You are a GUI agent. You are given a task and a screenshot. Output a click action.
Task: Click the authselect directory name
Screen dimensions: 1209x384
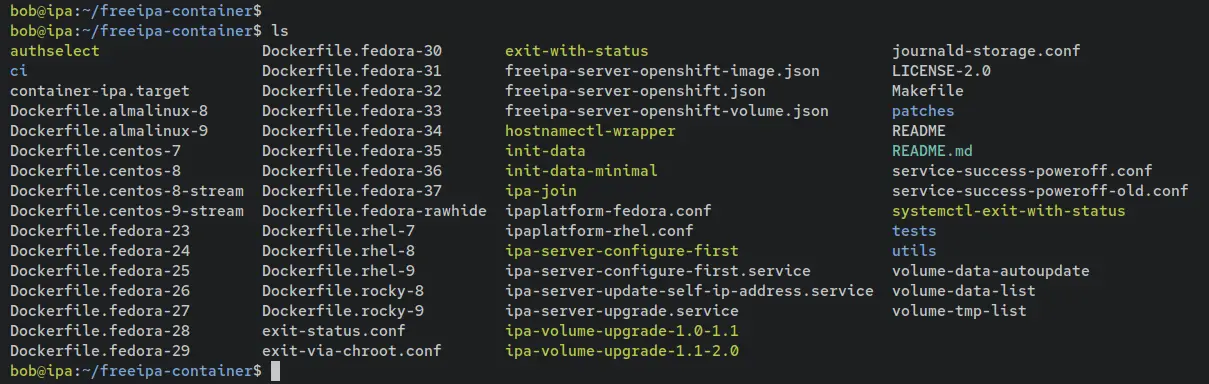55,51
